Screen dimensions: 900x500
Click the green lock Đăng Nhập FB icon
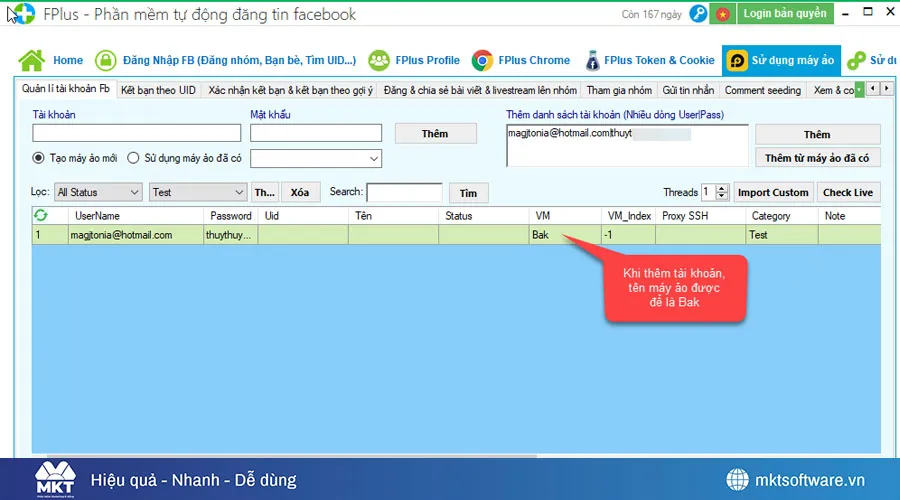(106, 60)
